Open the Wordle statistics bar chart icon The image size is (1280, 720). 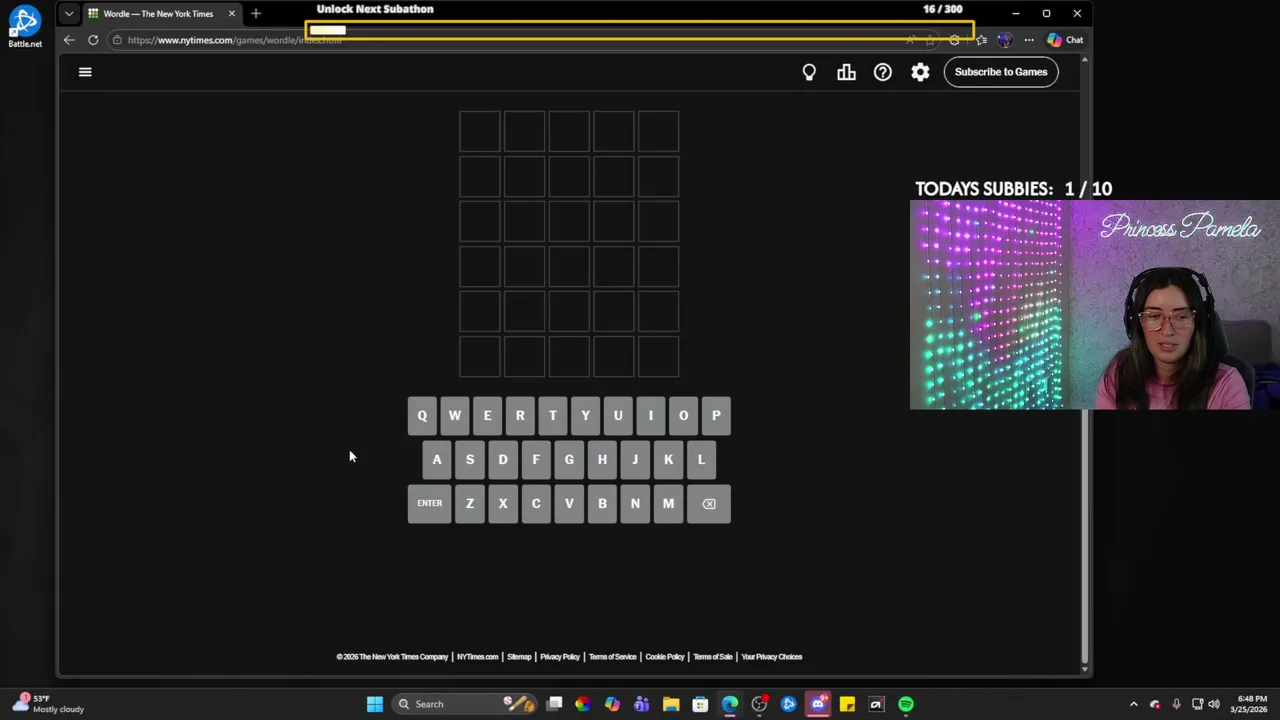pyautogui.click(x=846, y=72)
